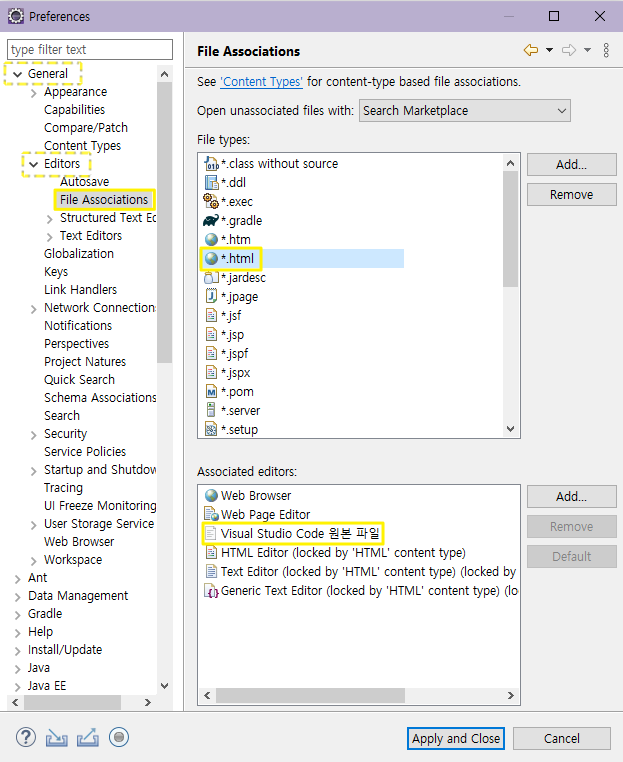Image resolution: width=623 pixels, height=762 pixels.
Task: Click the Web Browser editor globe icon
Action: pos(211,496)
